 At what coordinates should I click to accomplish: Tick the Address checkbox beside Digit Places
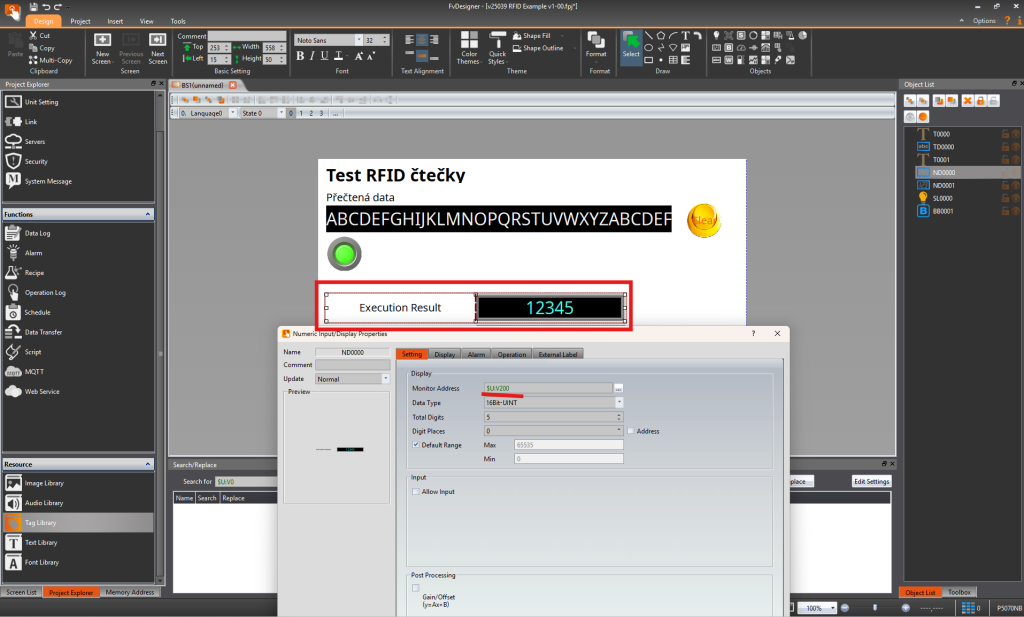(631, 431)
